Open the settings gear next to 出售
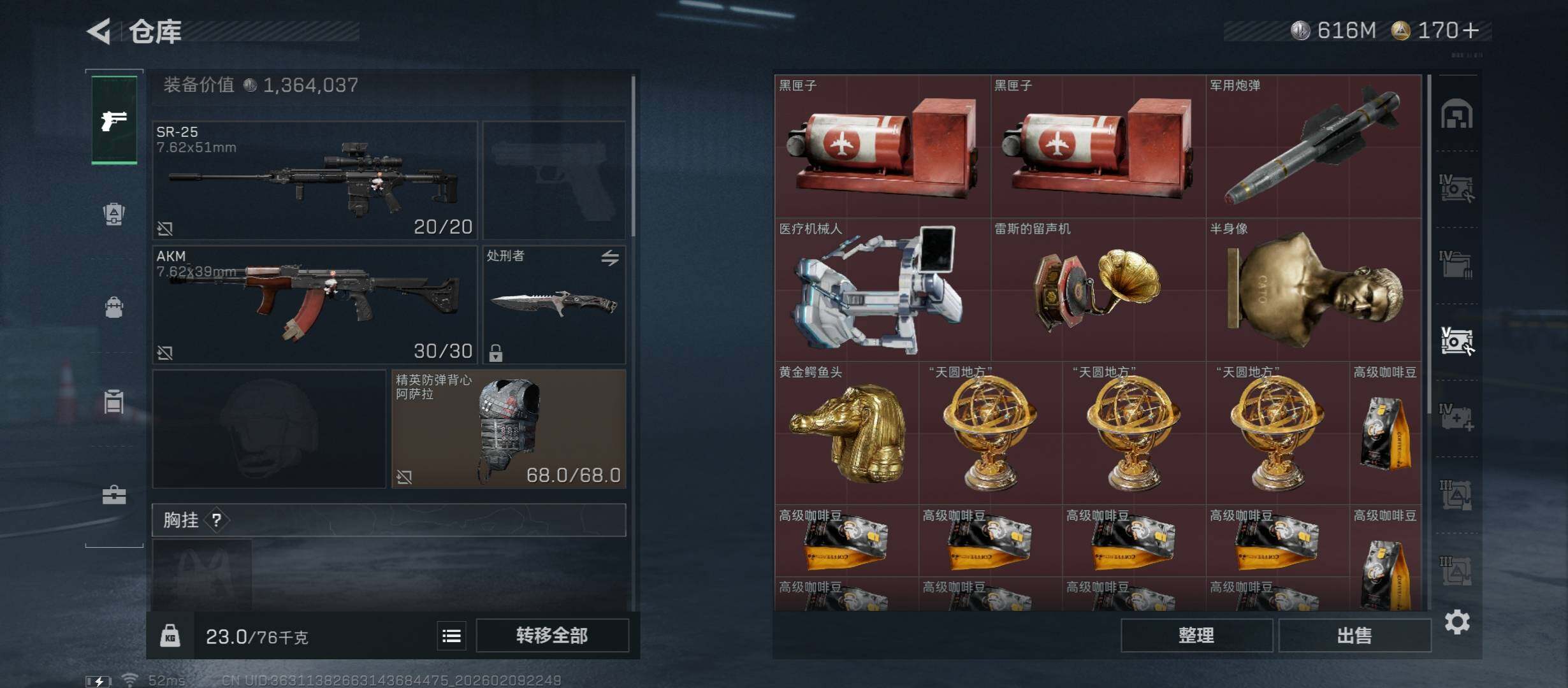Viewport: 1568px width, 688px height. tap(1457, 622)
